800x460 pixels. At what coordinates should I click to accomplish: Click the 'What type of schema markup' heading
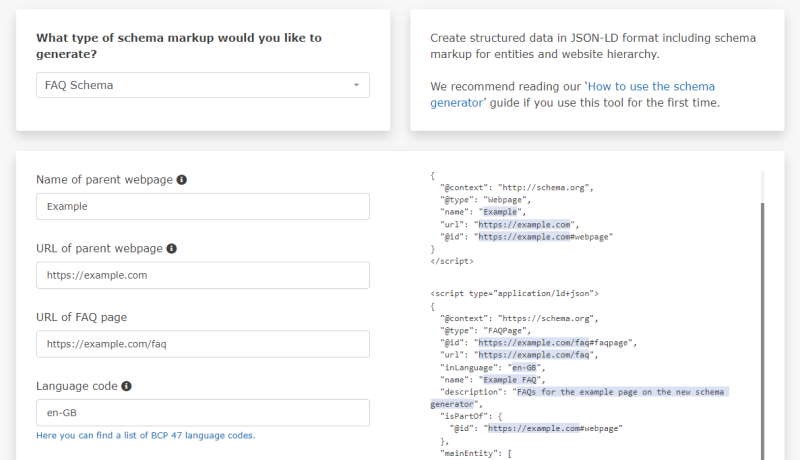pos(179,46)
